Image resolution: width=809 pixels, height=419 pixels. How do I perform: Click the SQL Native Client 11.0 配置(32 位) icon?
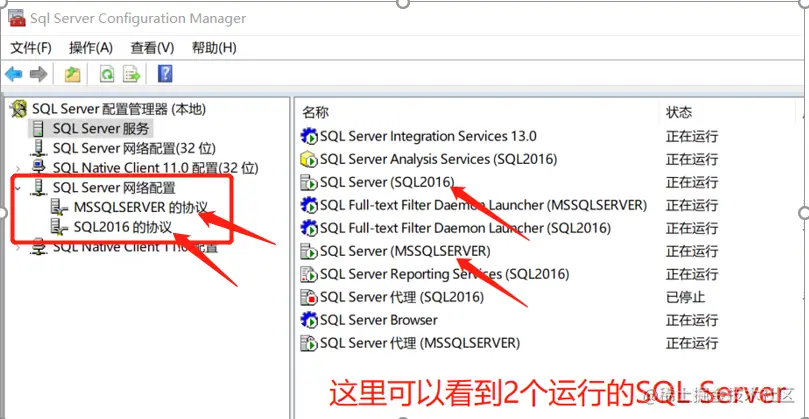tap(39, 167)
